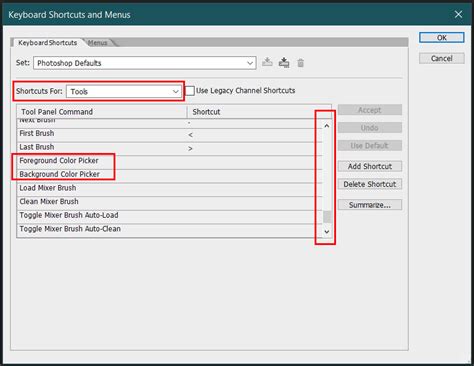Click the Cancel button
This screenshot has width=474, height=366.
click(442, 58)
